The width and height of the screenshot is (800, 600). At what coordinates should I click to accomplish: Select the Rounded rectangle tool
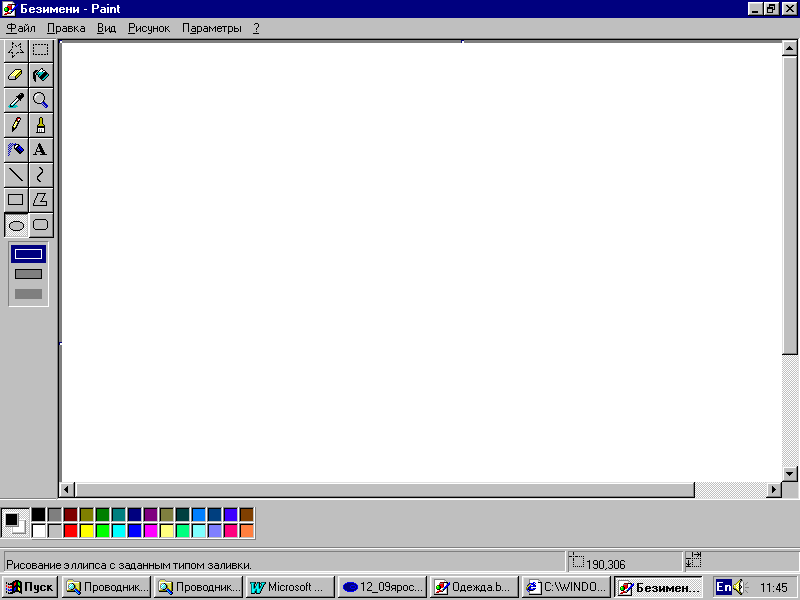(x=41, y=225)
